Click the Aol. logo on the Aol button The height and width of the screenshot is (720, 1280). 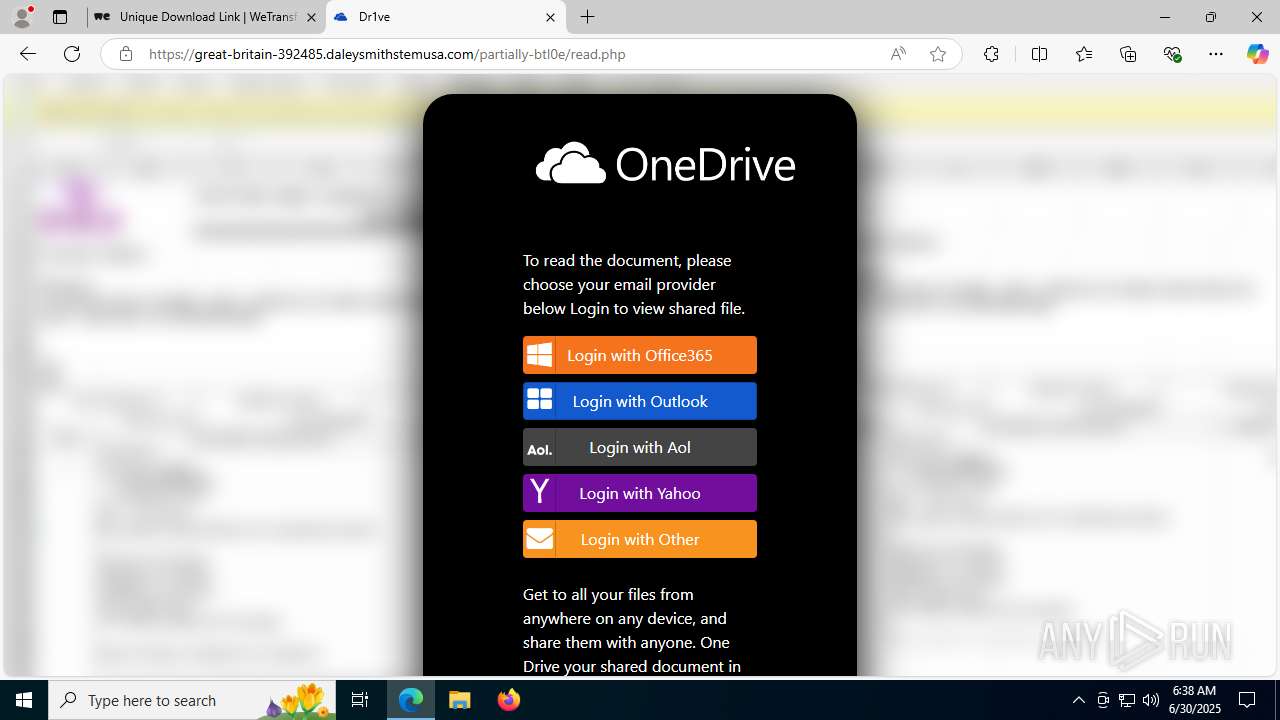coord(540,449)
